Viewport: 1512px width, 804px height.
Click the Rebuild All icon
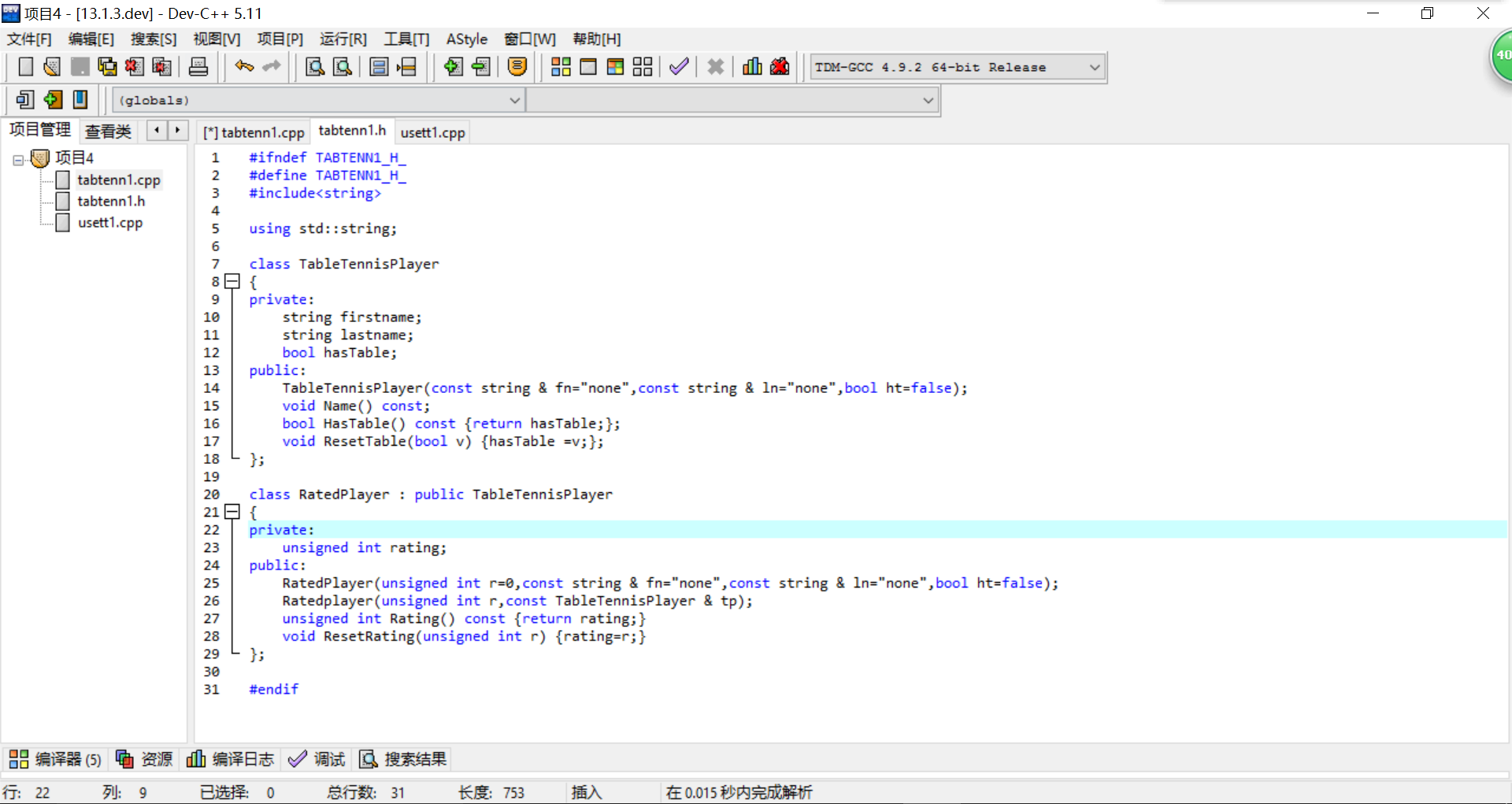coord(643,67)
